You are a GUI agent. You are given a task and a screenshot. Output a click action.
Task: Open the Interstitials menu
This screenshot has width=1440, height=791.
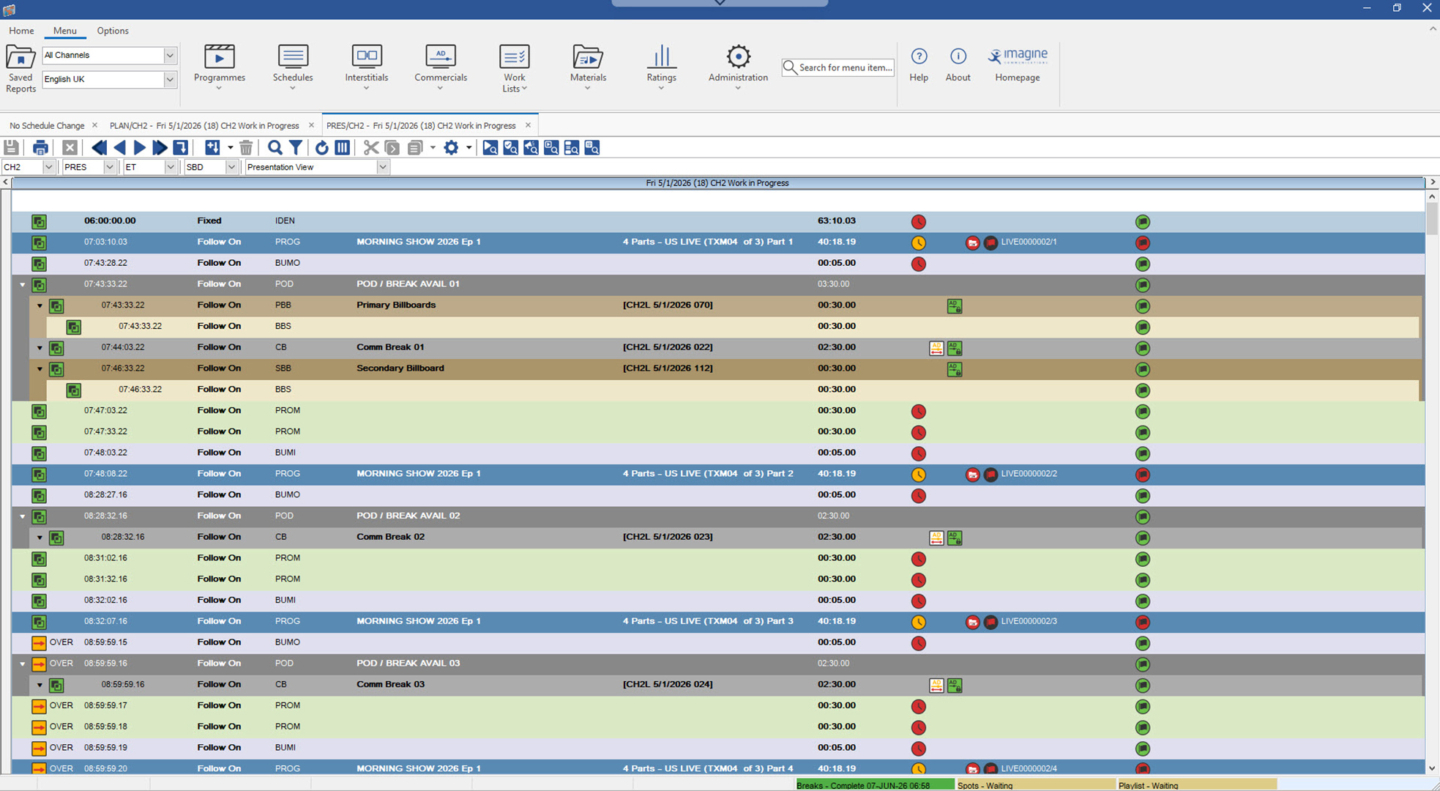coord(367,67)
